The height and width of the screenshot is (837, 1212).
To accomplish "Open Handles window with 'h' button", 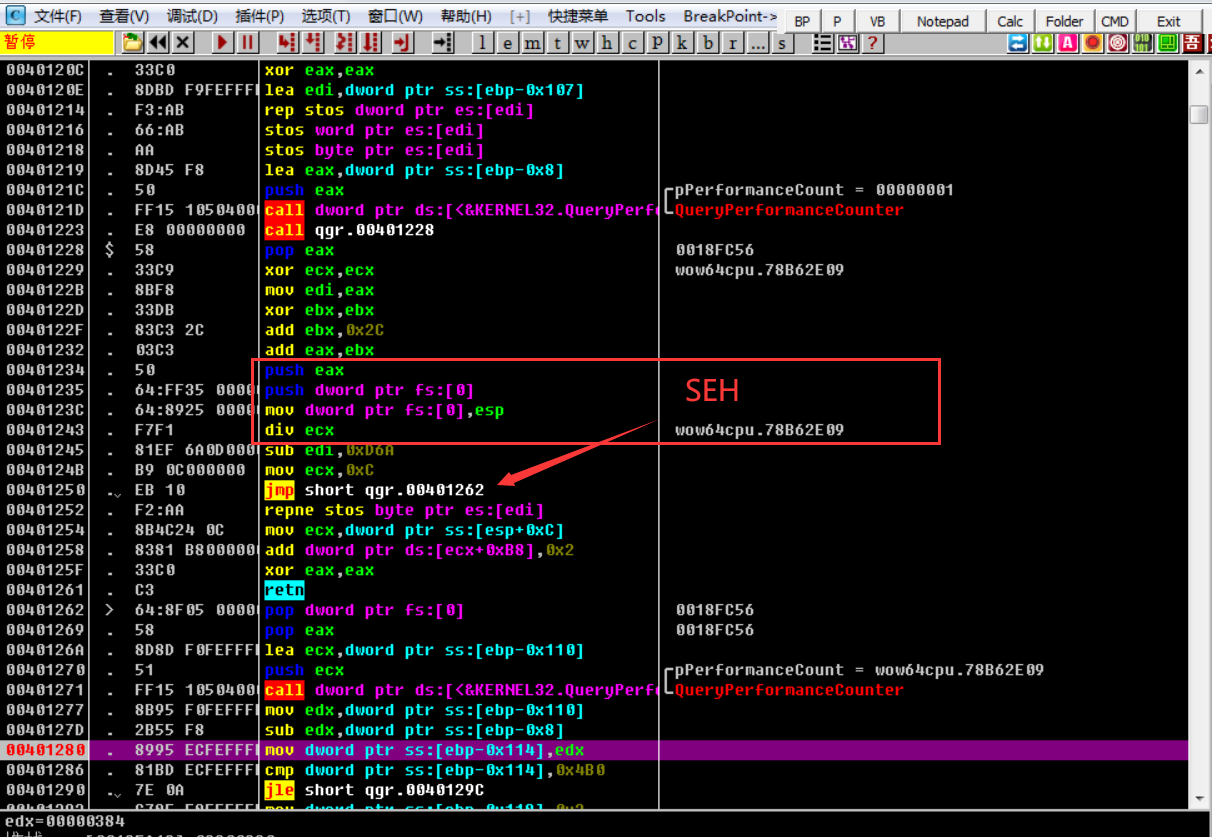I will point(608,42).
